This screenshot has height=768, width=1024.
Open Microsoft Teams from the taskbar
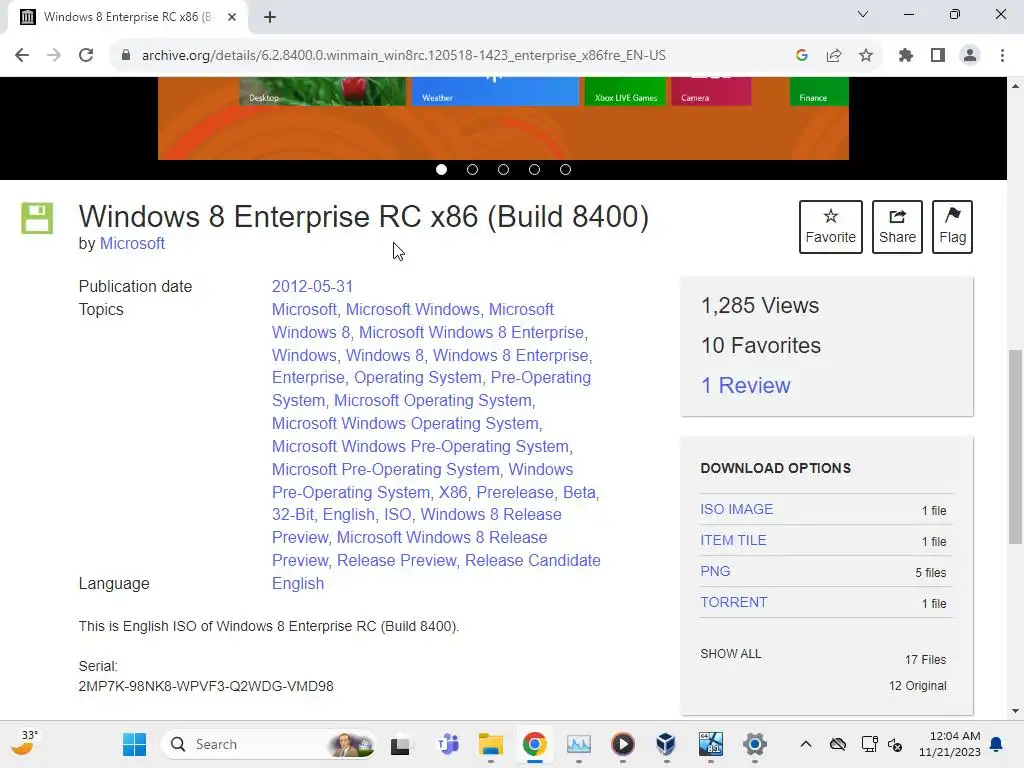click(448, 744)
